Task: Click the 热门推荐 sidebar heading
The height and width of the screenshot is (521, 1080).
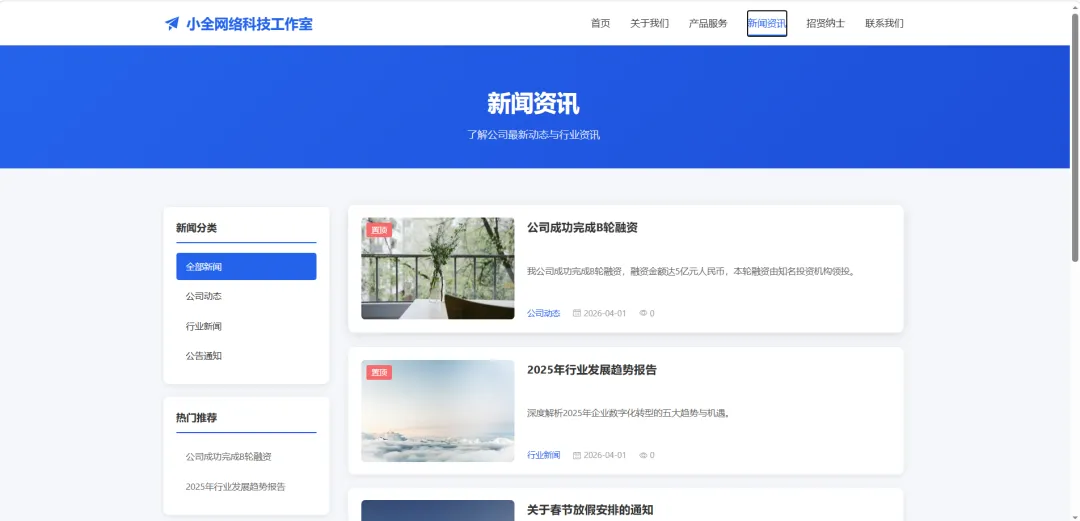Action: pyautogui.click(x=196, y=418)
